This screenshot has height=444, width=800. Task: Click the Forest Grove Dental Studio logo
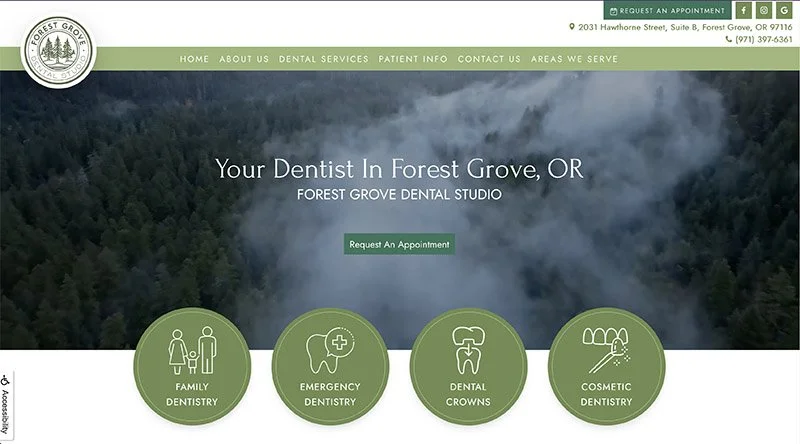tap(59, 51)
